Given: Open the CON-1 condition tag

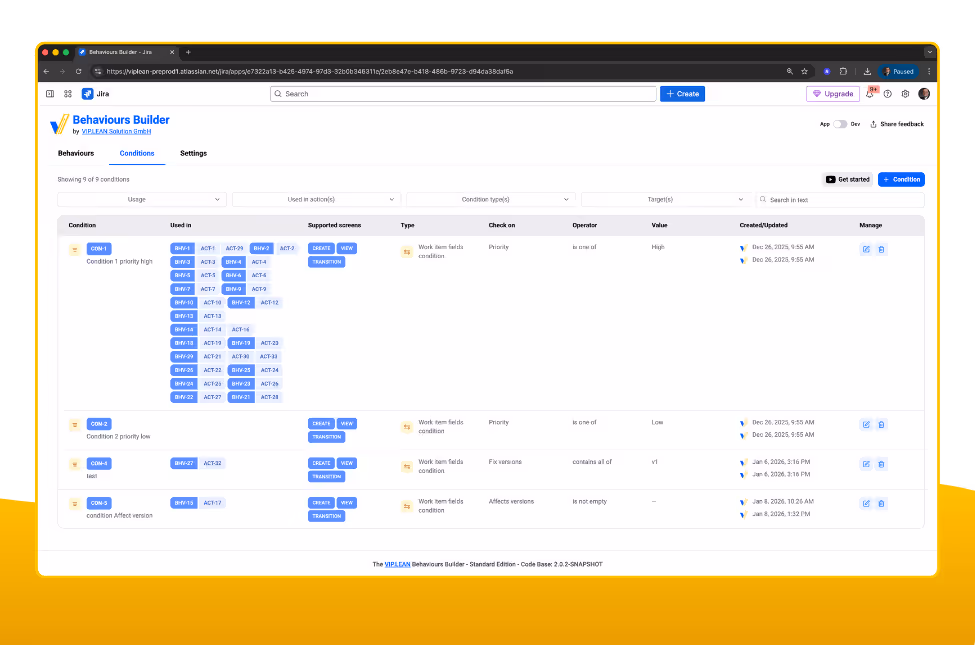Looking at the screenshot, I should coord(99,249).
